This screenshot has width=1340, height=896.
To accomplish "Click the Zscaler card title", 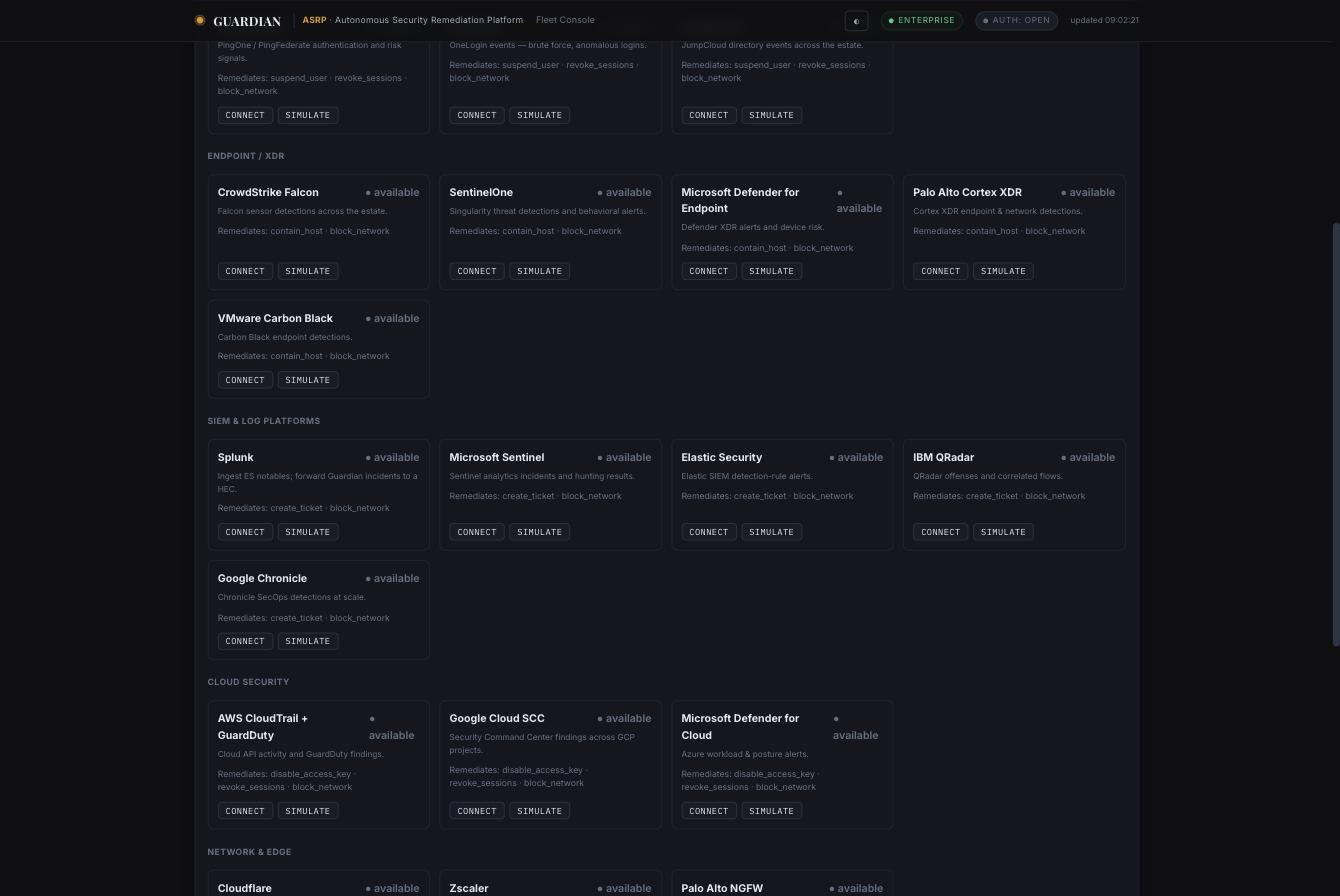I will point(469,888).
